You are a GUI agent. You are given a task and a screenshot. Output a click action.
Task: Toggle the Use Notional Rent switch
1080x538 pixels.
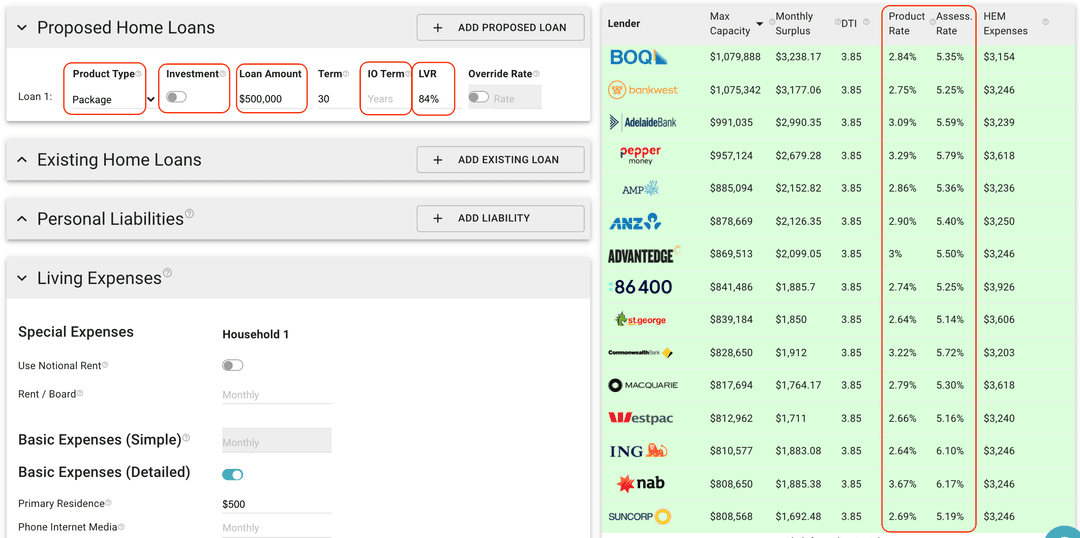pyautogui.click(x=233, y=365)
